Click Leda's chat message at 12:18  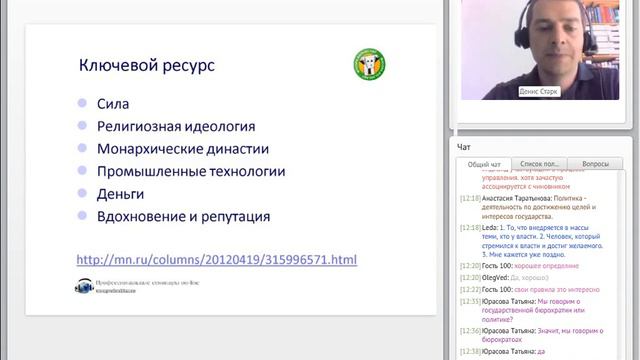(x=531, y=241)
